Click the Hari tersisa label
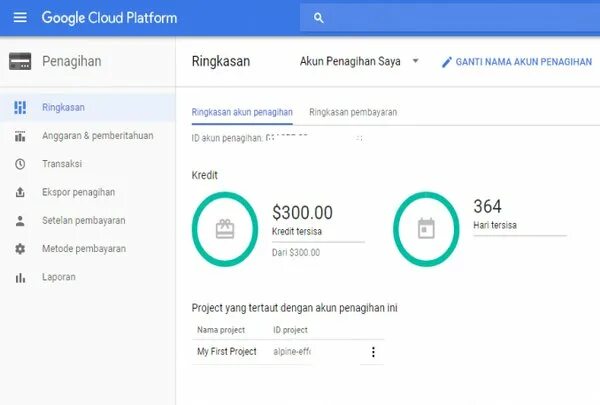Image resolution: width=600 pixels, height=405 pixels. pyautogui.click(x=495, y=225)
